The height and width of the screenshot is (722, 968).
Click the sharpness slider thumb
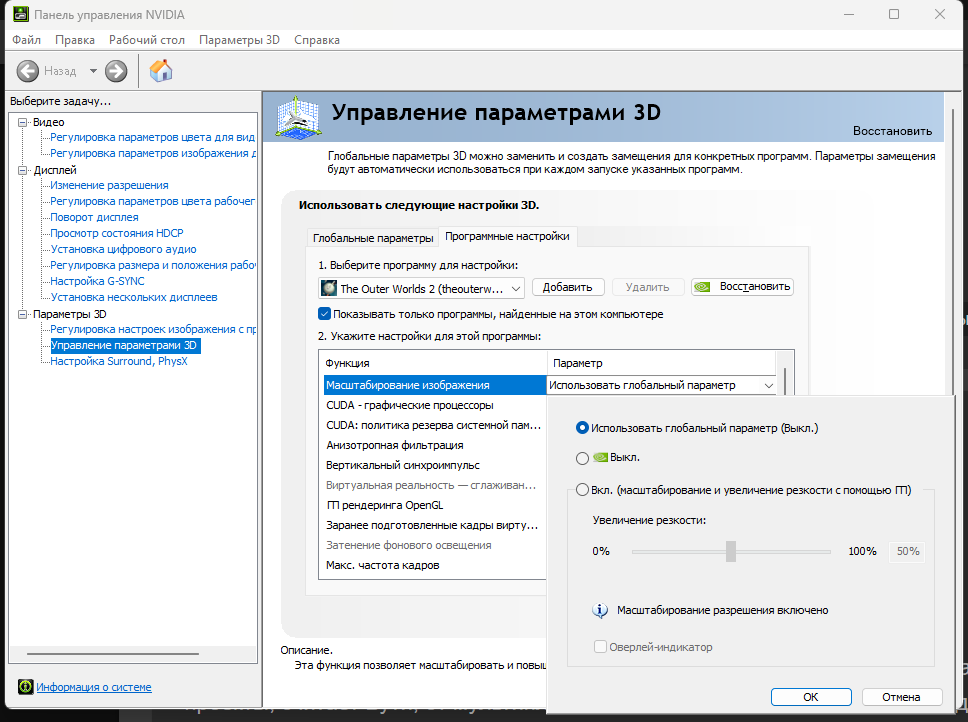point(731,551)
